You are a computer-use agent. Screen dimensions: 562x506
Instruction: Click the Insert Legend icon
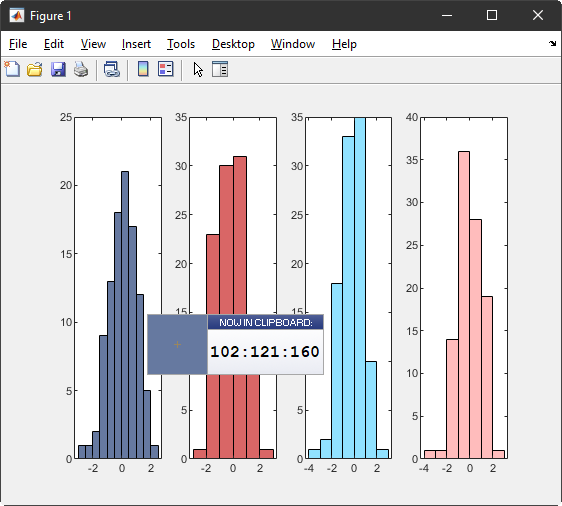tap(166, 69)
